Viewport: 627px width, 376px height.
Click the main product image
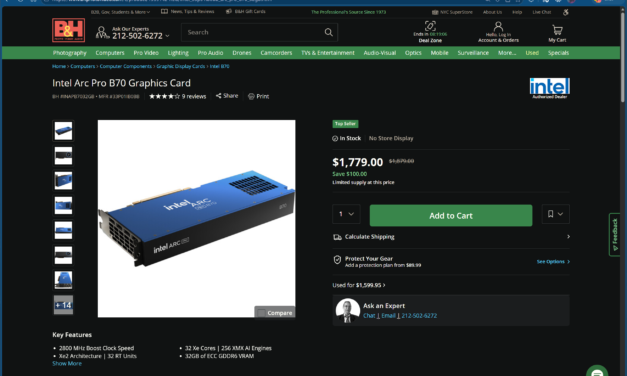point(196,218)
